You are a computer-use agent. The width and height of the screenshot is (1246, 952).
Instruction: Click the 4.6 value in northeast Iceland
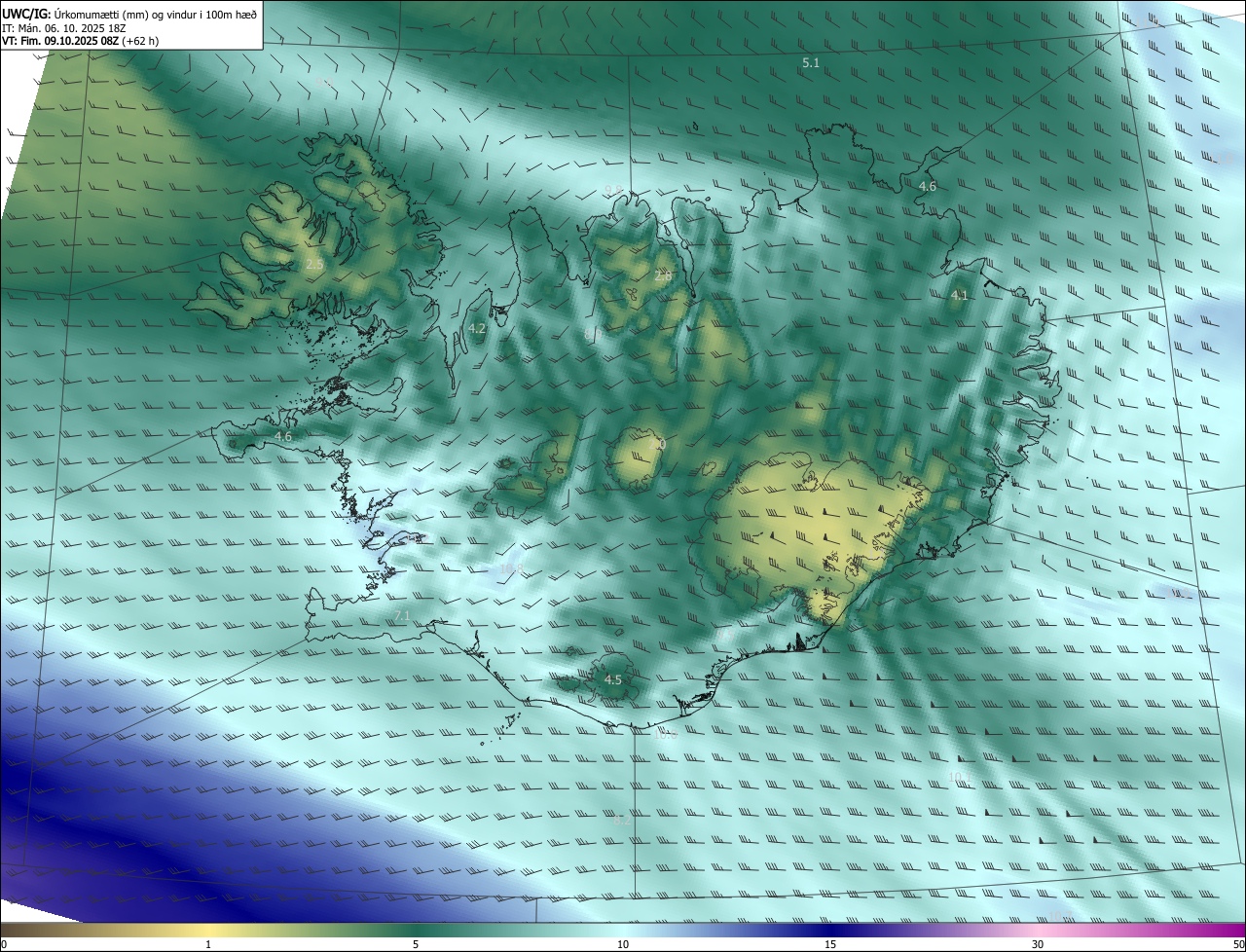tap(928, 186)
